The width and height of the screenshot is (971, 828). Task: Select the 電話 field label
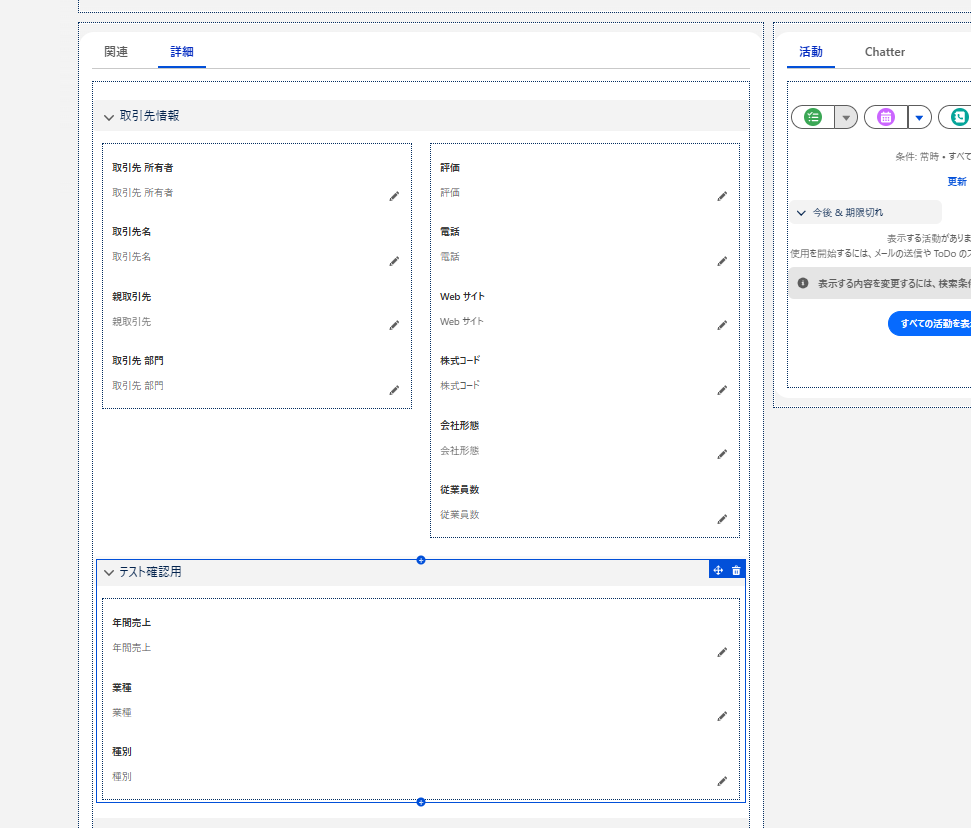(x=450, y=232)
